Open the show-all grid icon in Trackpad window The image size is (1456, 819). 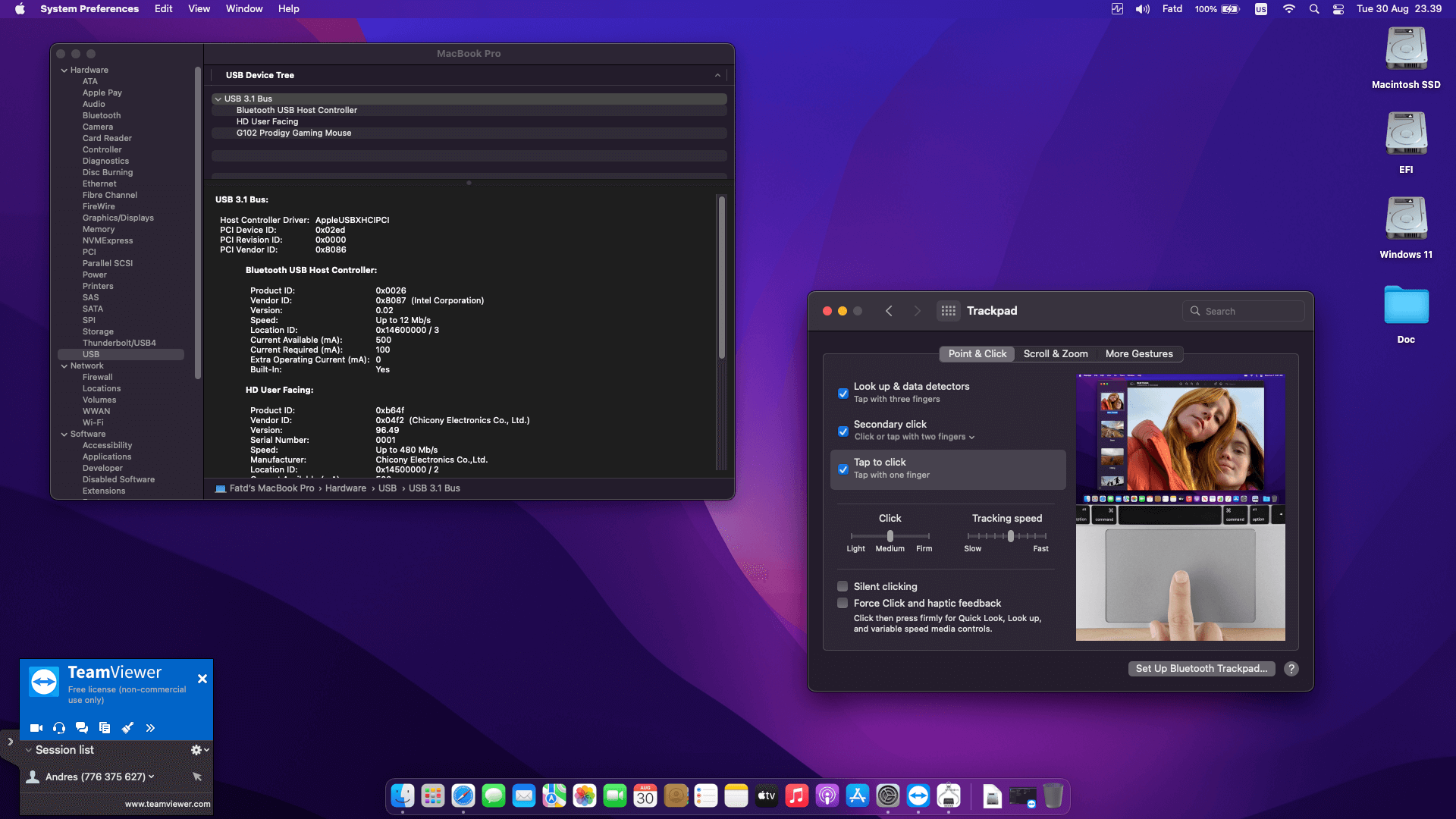(x=948, y=311)
